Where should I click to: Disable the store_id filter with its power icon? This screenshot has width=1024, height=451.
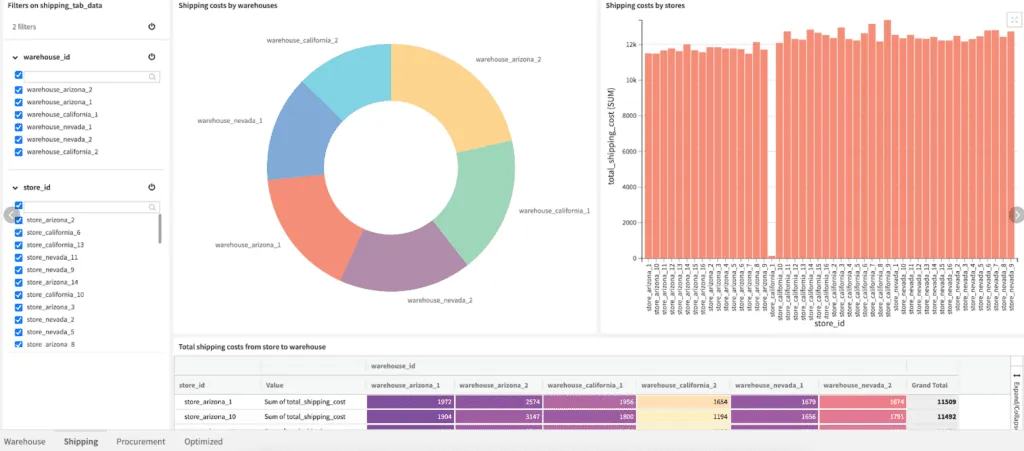pyautogui.click(x=152, y=187)
